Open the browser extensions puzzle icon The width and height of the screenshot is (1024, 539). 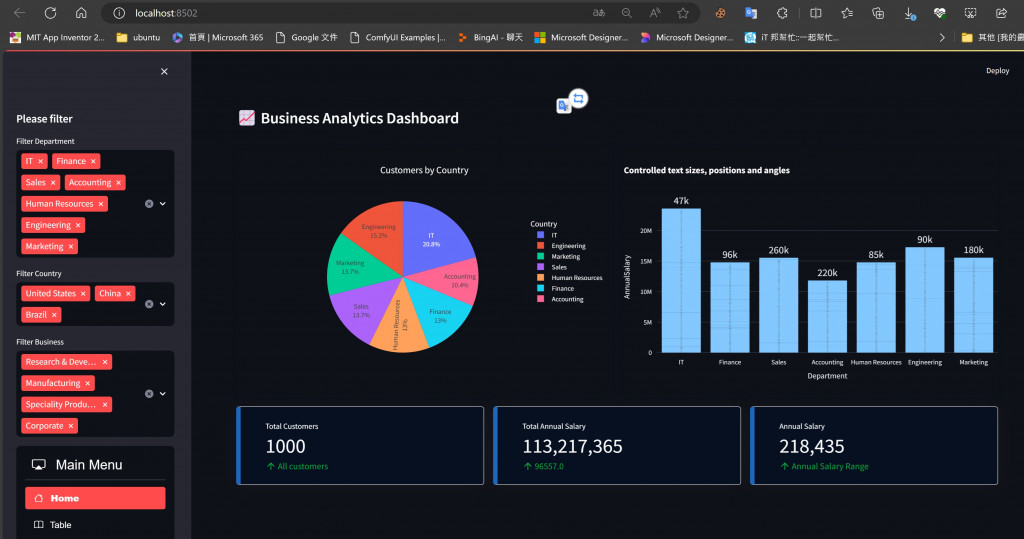(x=782, y=13)
